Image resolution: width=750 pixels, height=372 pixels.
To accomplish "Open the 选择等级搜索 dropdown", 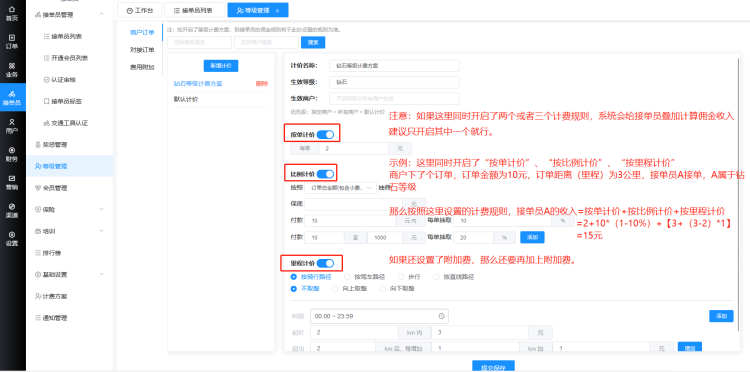I will 199,42.
